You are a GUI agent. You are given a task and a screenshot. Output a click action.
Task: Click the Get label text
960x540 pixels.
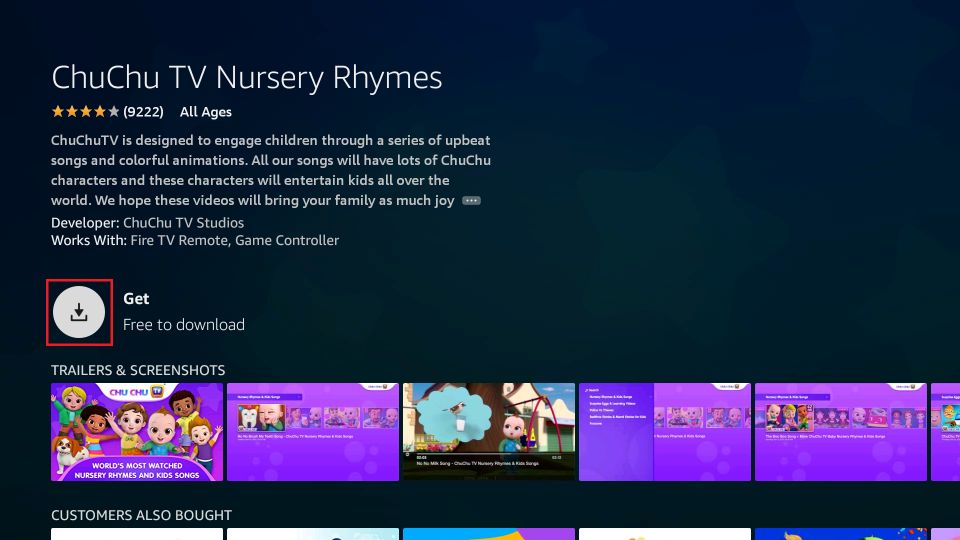tap(136, 299)
